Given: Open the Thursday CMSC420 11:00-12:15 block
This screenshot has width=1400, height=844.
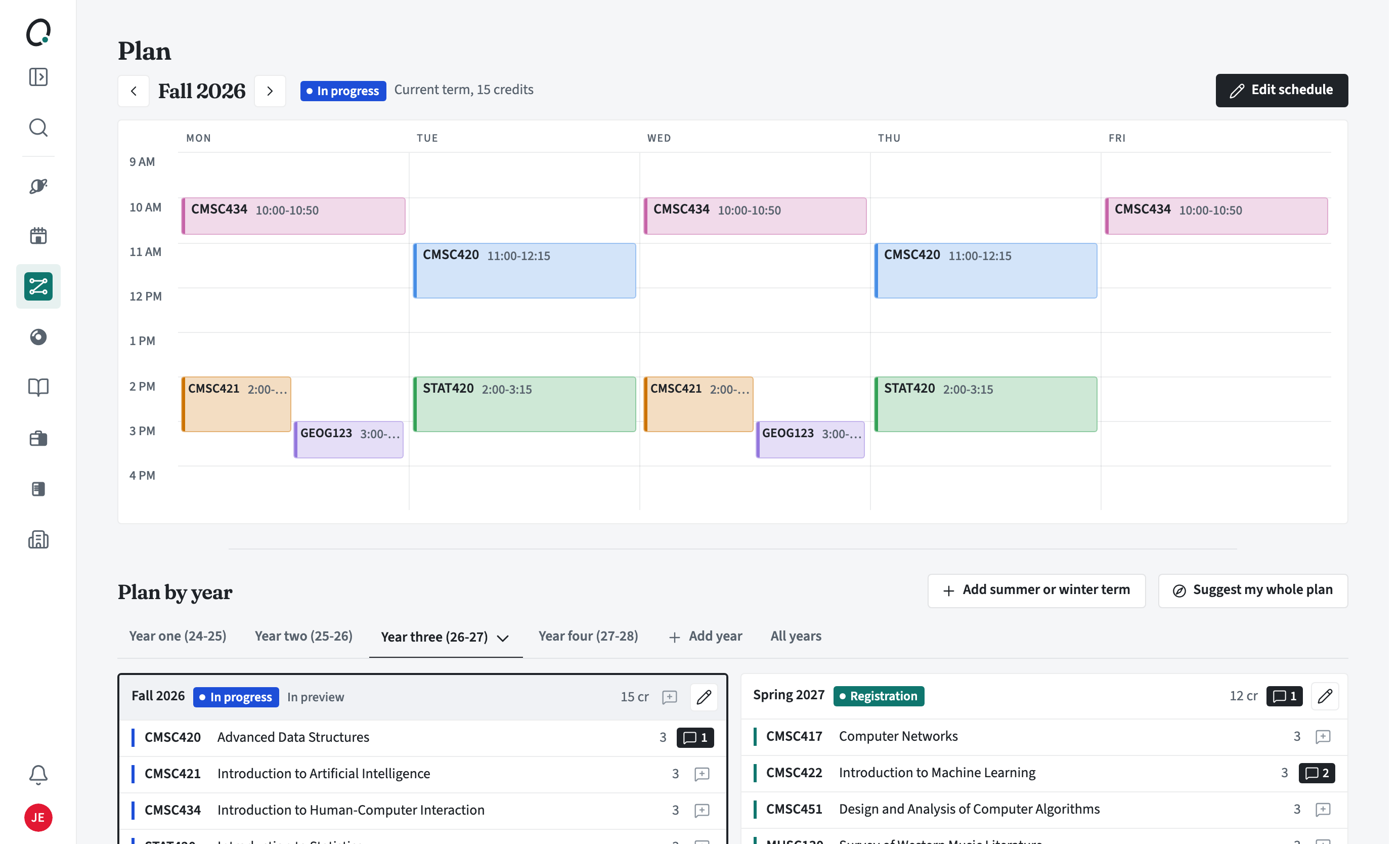Looking at the screenshot, I should tap(985, 271).
